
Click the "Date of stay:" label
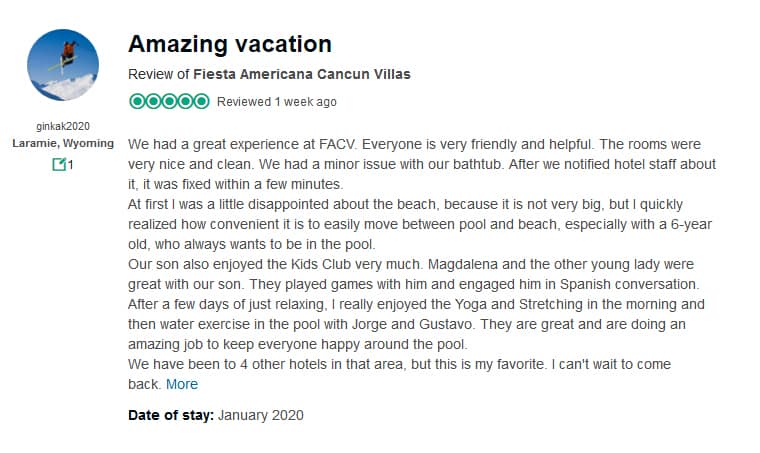pyautogui.click(x=171, y=415)
